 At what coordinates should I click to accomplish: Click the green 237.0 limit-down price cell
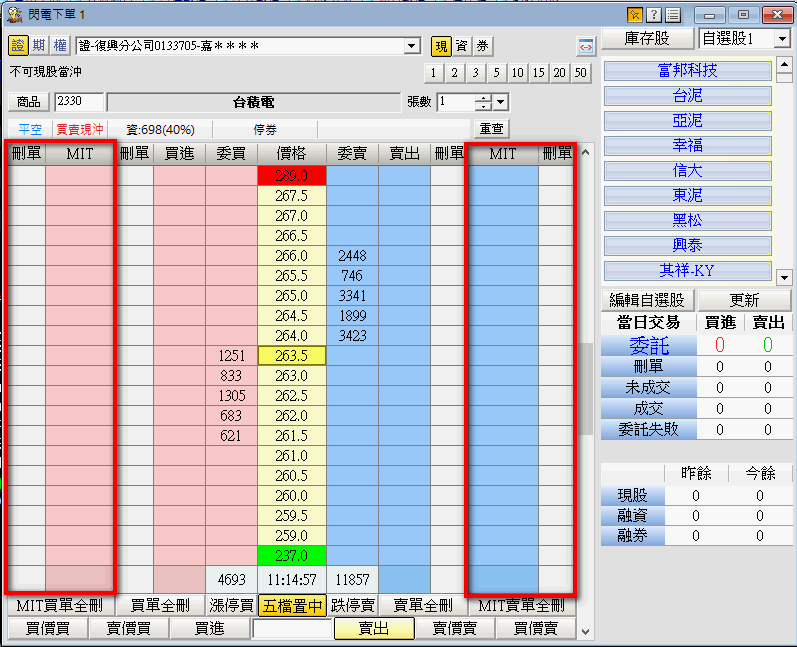pyautogui.click(x=291, y=555)
